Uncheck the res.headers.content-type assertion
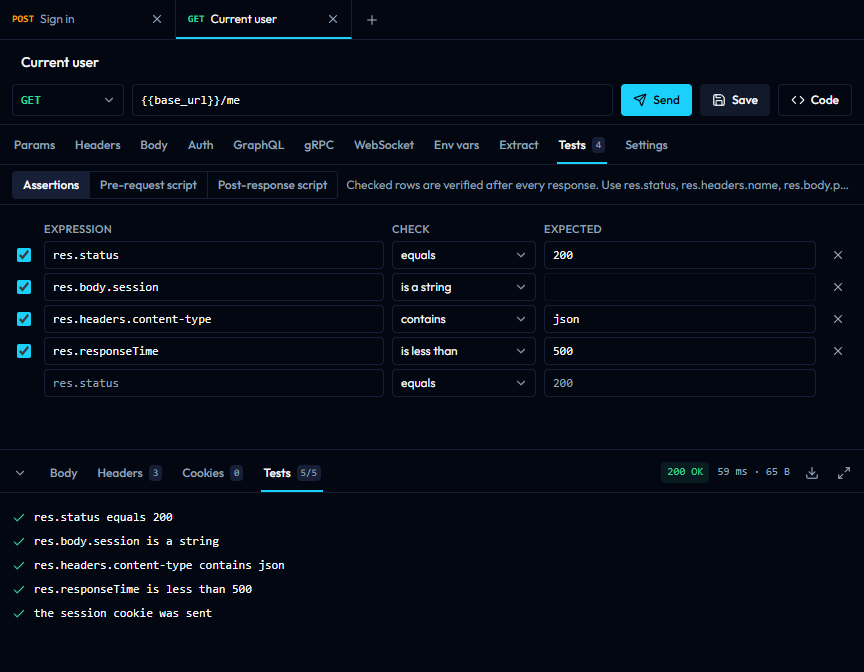Screen dimensions: 864x672 point(24,319)
